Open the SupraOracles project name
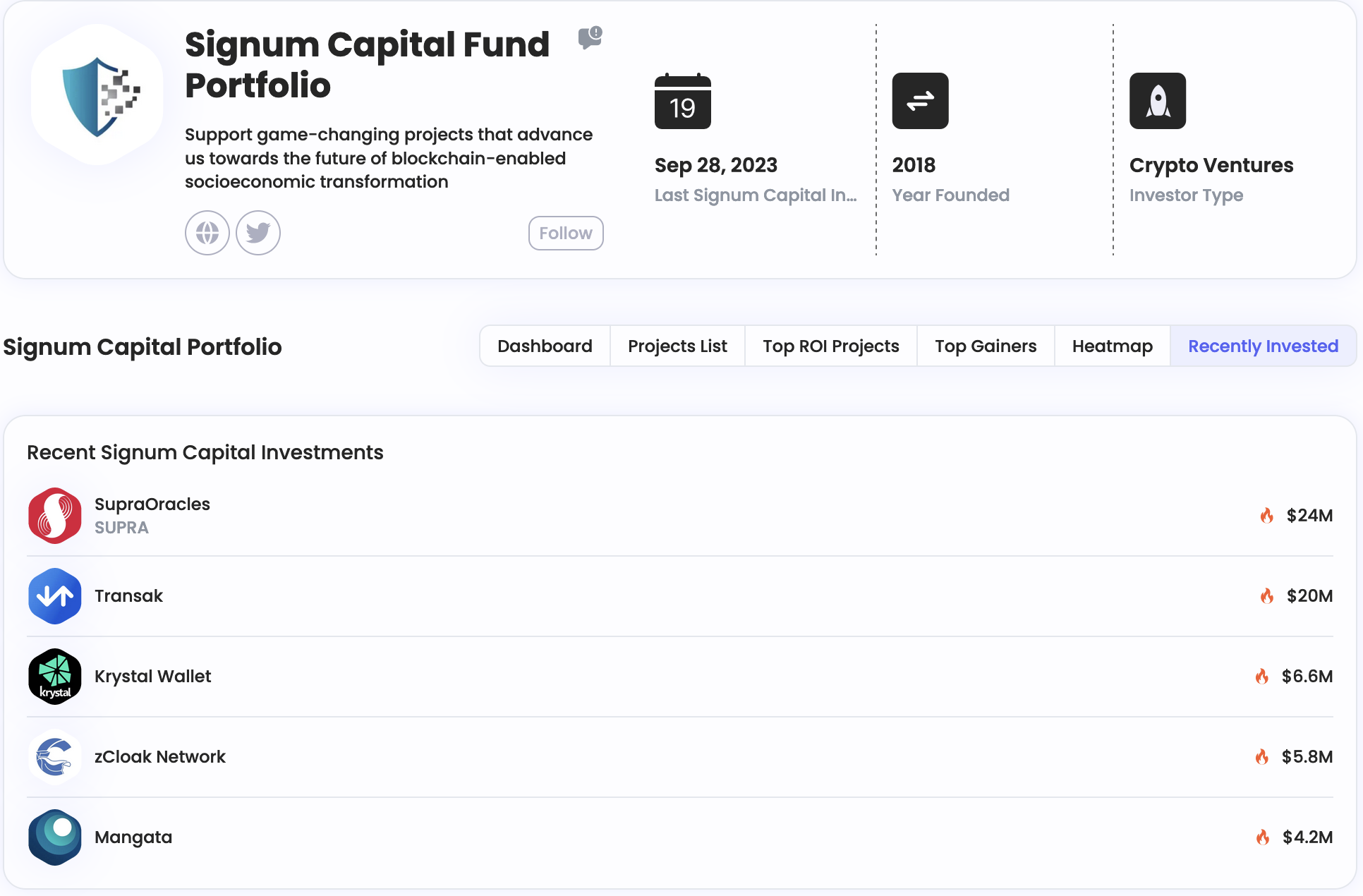Image resolution: width=1363 pixels, height=896 pixels. (152, 504)
